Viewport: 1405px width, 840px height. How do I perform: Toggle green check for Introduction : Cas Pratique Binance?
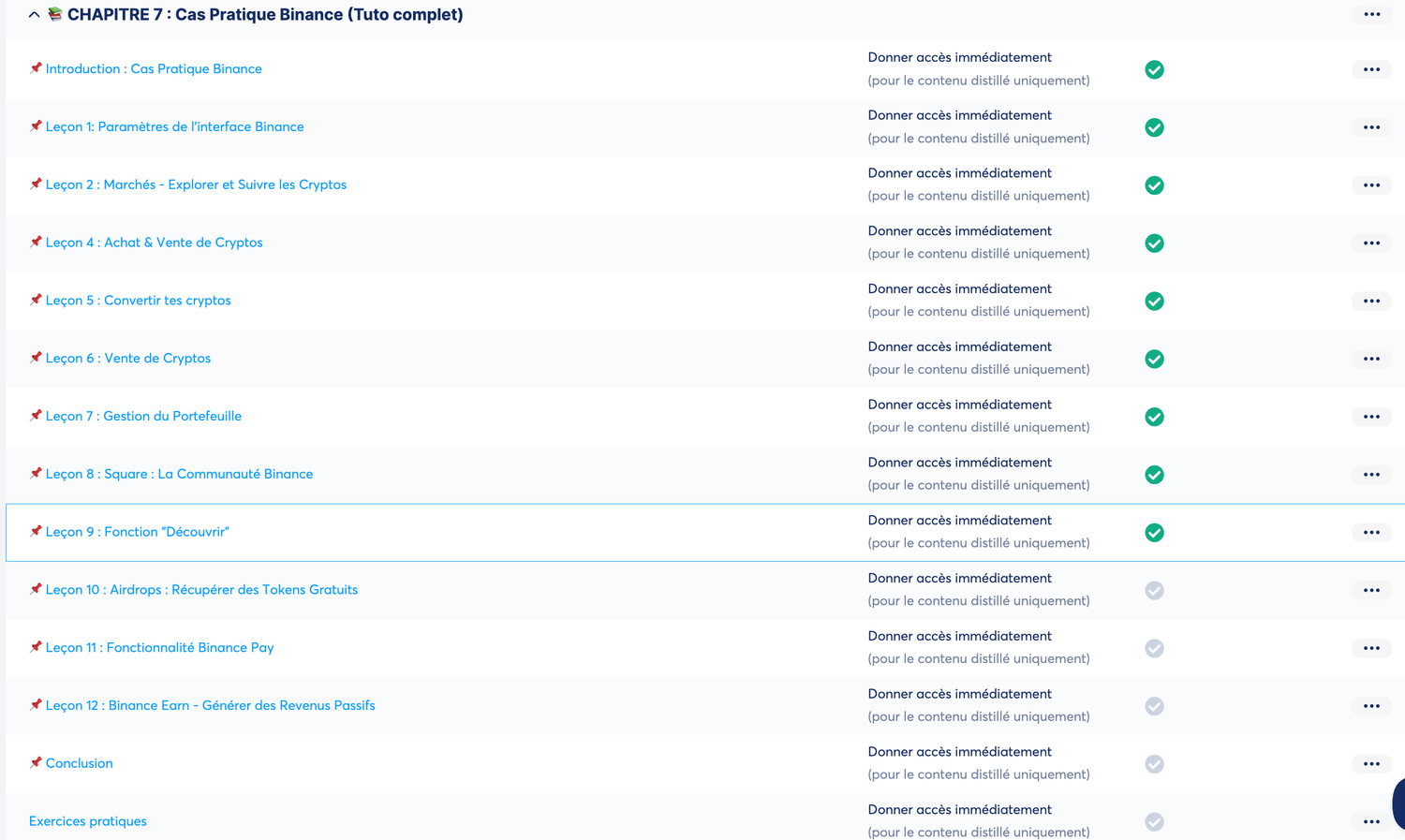[1155, 69]
